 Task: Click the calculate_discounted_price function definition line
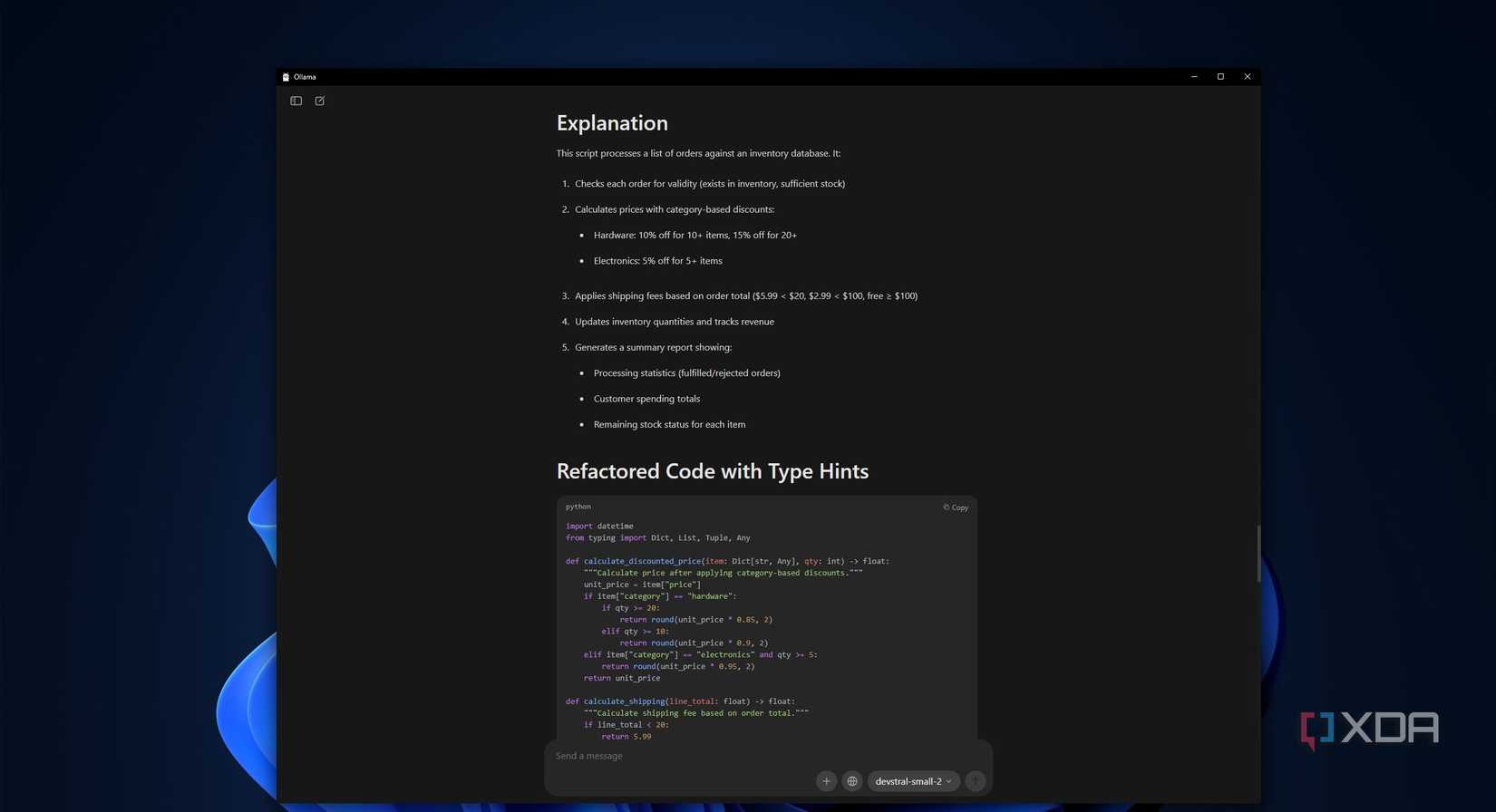coord(727,561)
